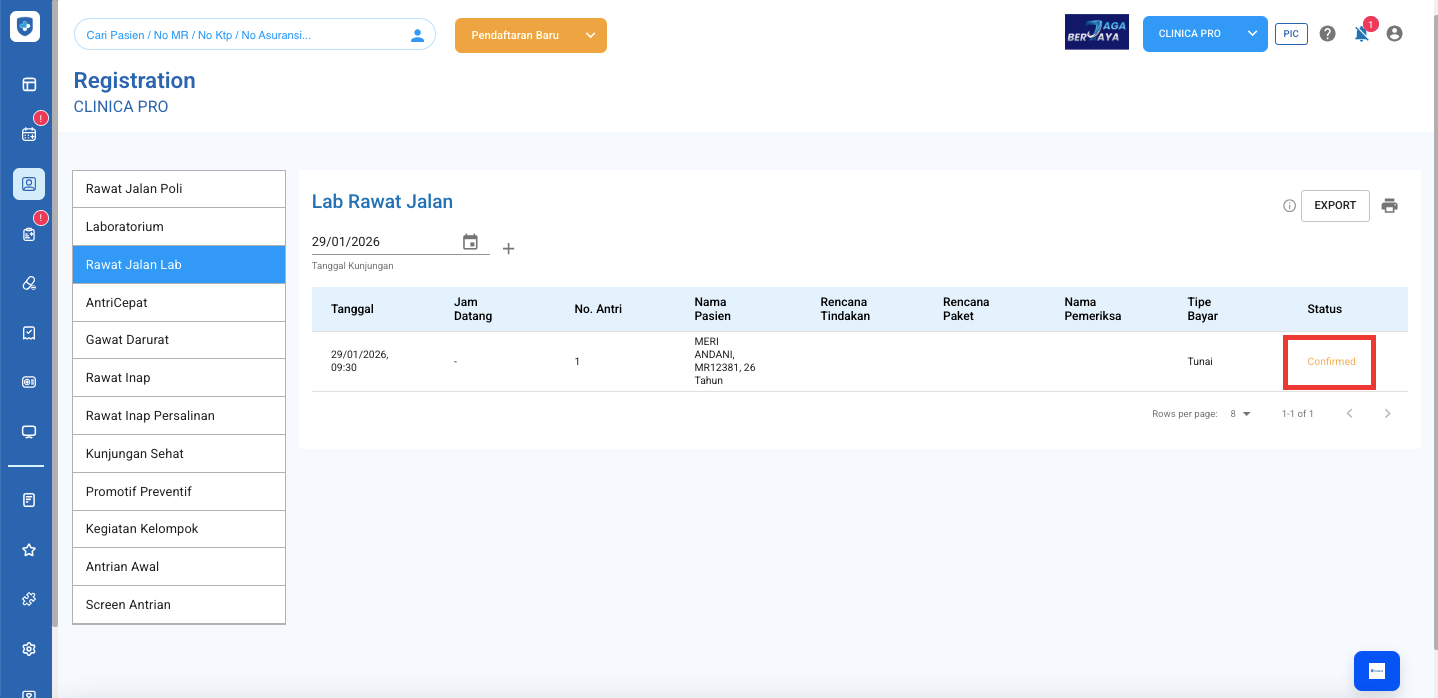Click the info icon beside Export
Screen dimensions: 1438x698
(x=1289, y=206)
